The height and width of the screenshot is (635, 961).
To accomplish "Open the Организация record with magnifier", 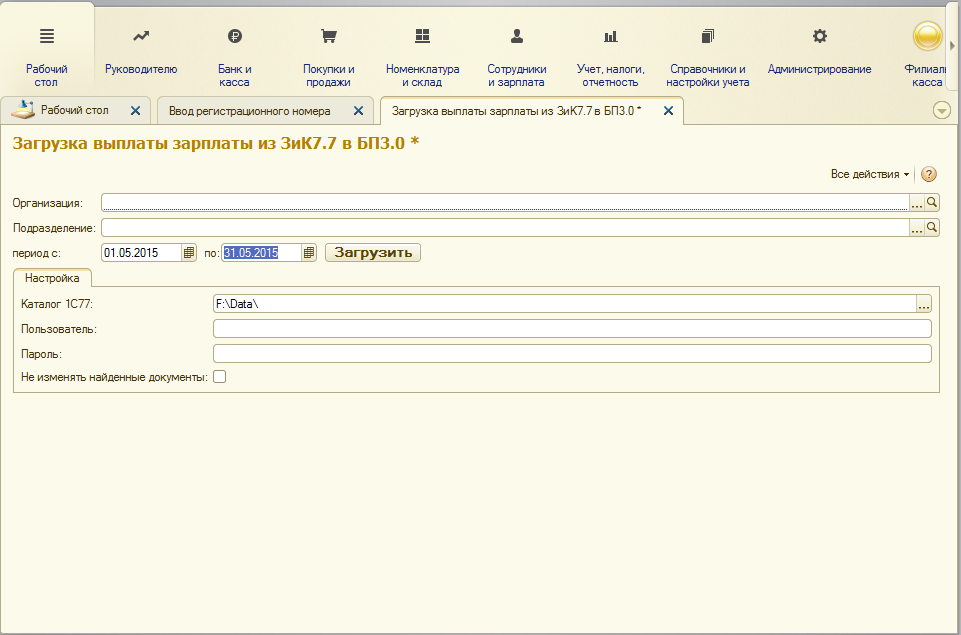I will point(932,203).
